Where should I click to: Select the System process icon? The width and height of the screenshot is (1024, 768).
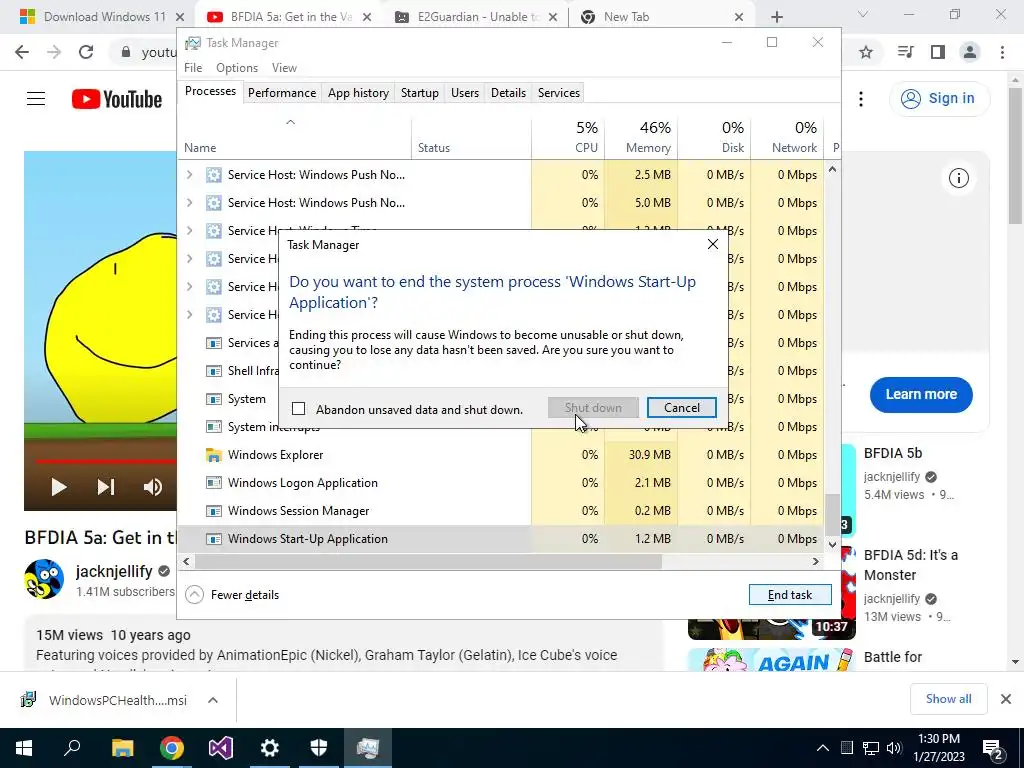[214, 398]
